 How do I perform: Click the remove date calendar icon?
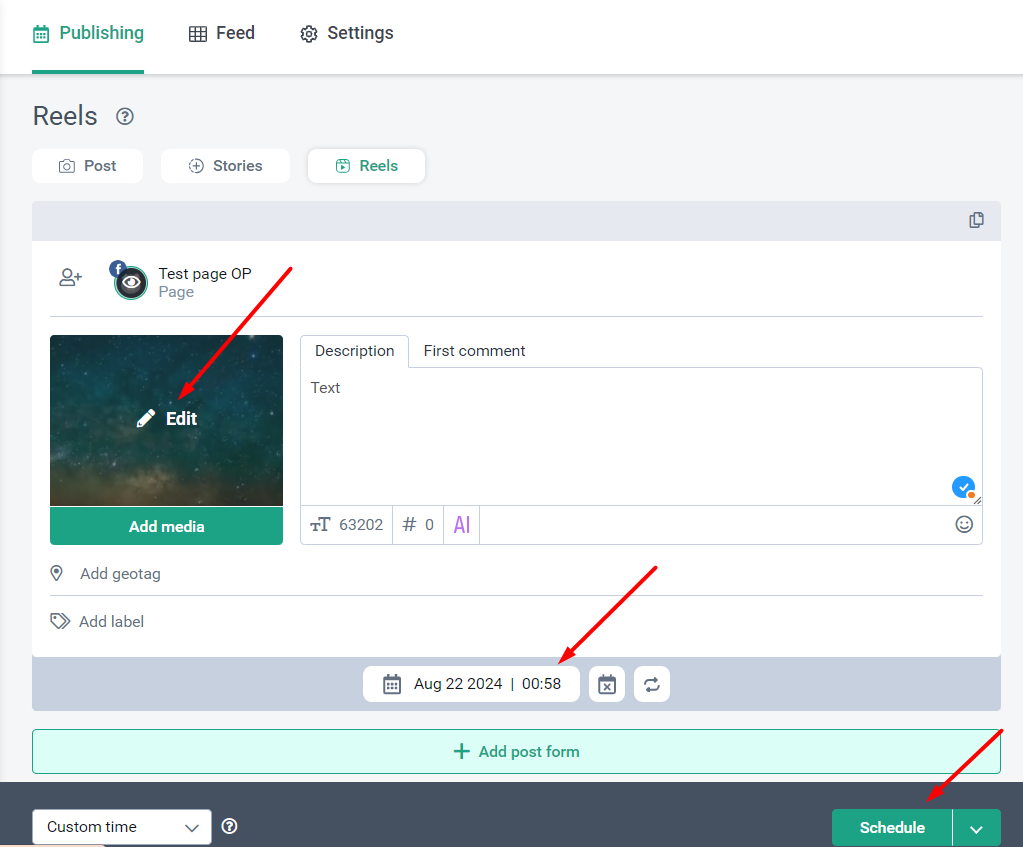pyautogui.click(x=607, y=684)
